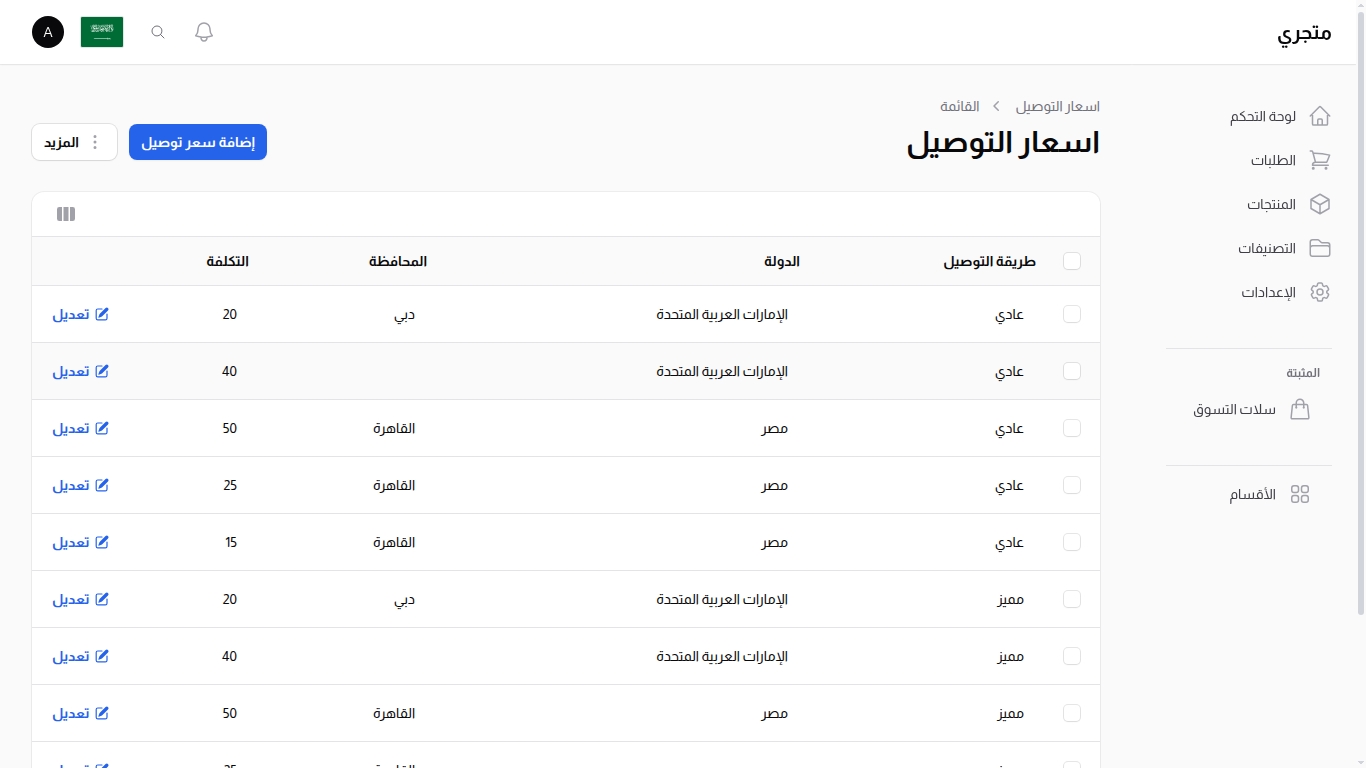Open the dashboard from لوحة التحكم sidebar icon
Screen dimensions: 1366x768
1320,116
